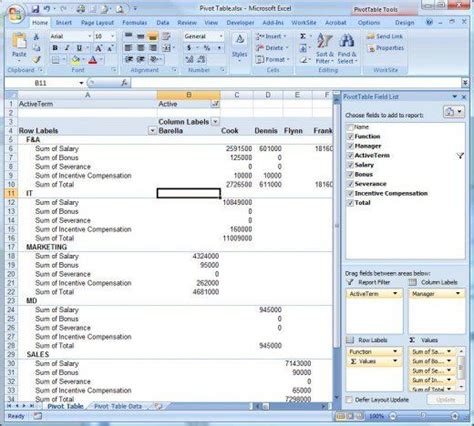Click the Office button logo
The image size is (474, 426).
click(x=16, y=14)
